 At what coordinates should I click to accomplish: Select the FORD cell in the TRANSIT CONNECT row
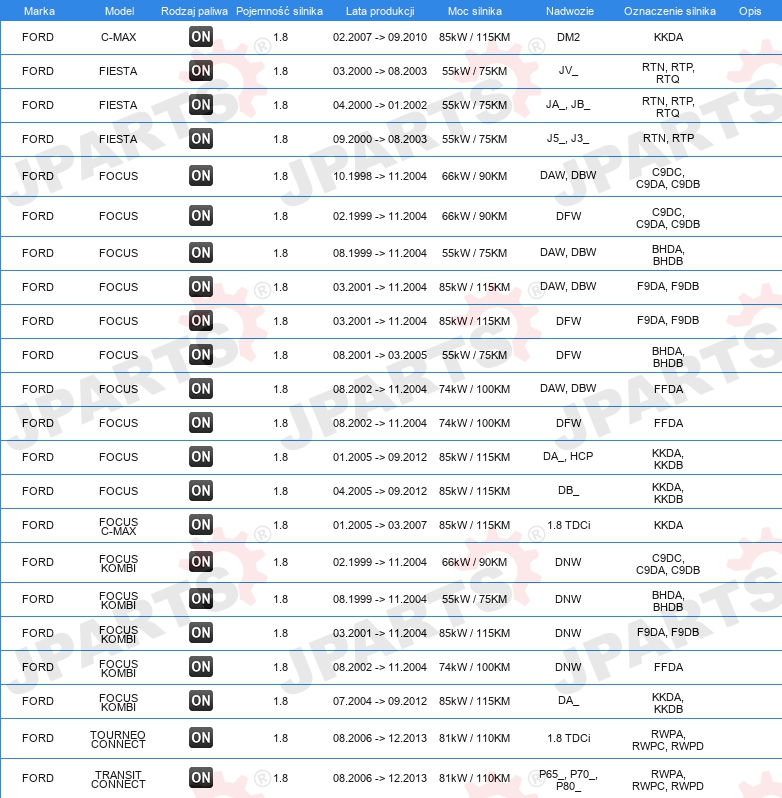pos(38,778)
